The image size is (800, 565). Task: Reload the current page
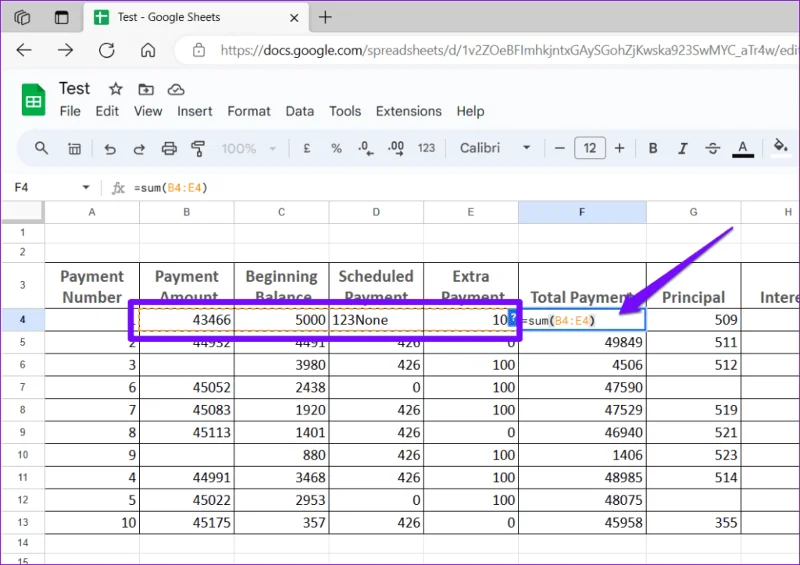pyautogui.click(x=107, y=50)
